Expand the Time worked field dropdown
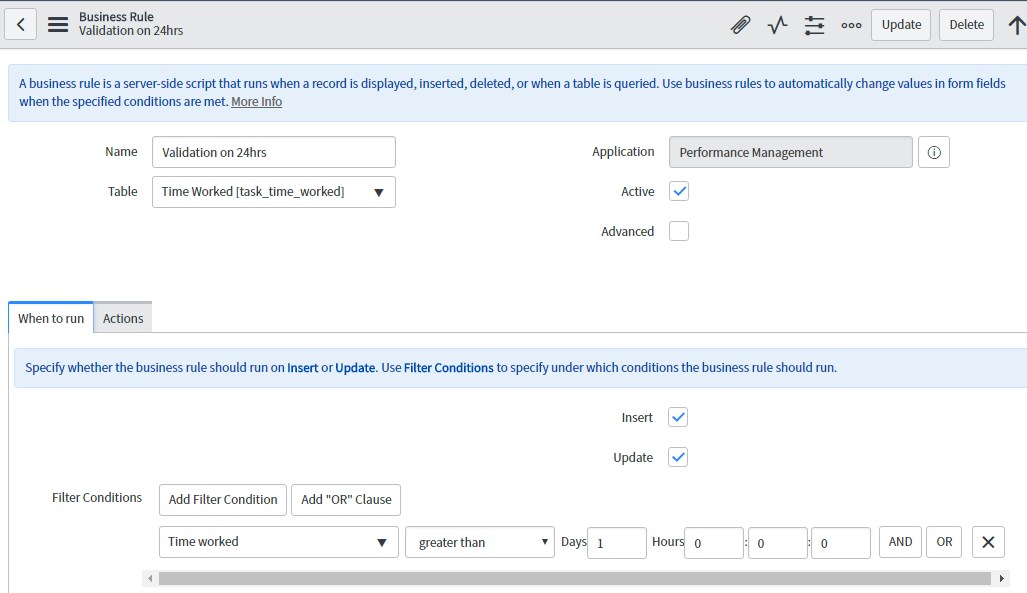This screenshot has width=1027, height=593. click(x=278, y=542)
